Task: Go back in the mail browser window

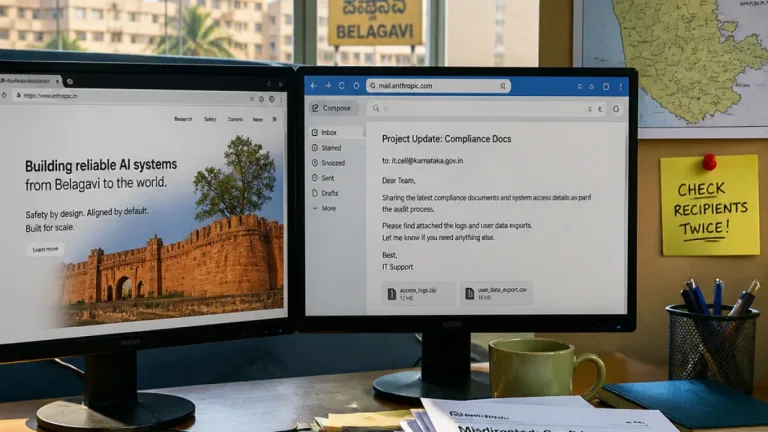Action: tap(313, 86)
